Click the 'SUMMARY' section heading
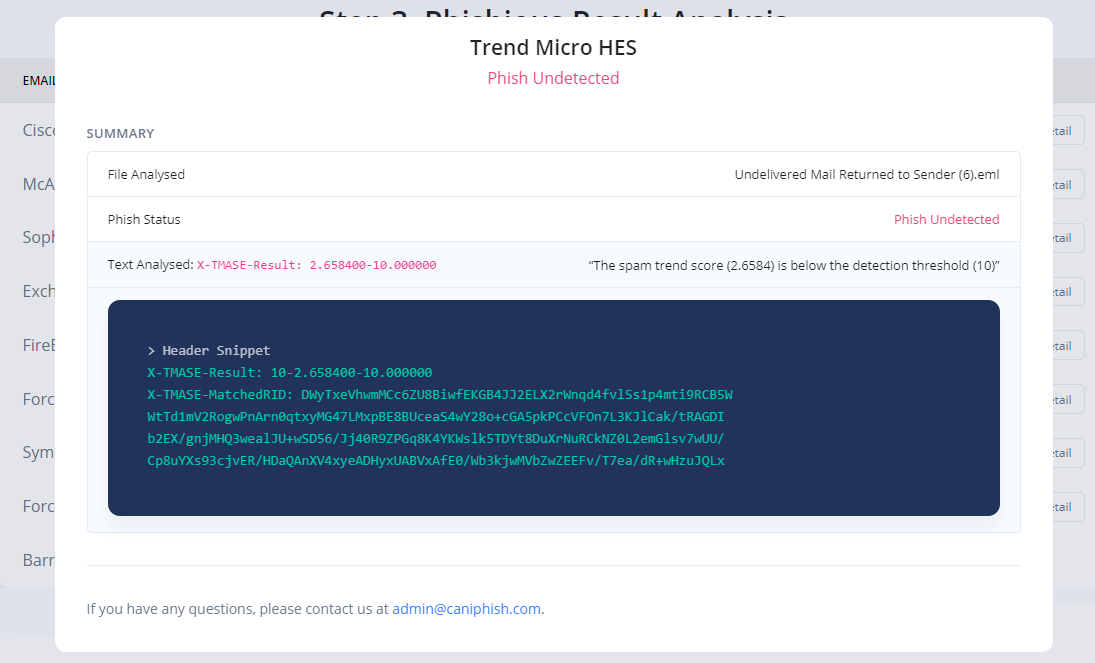Screen dimensions: 1095x663 (x=120, y=133)
